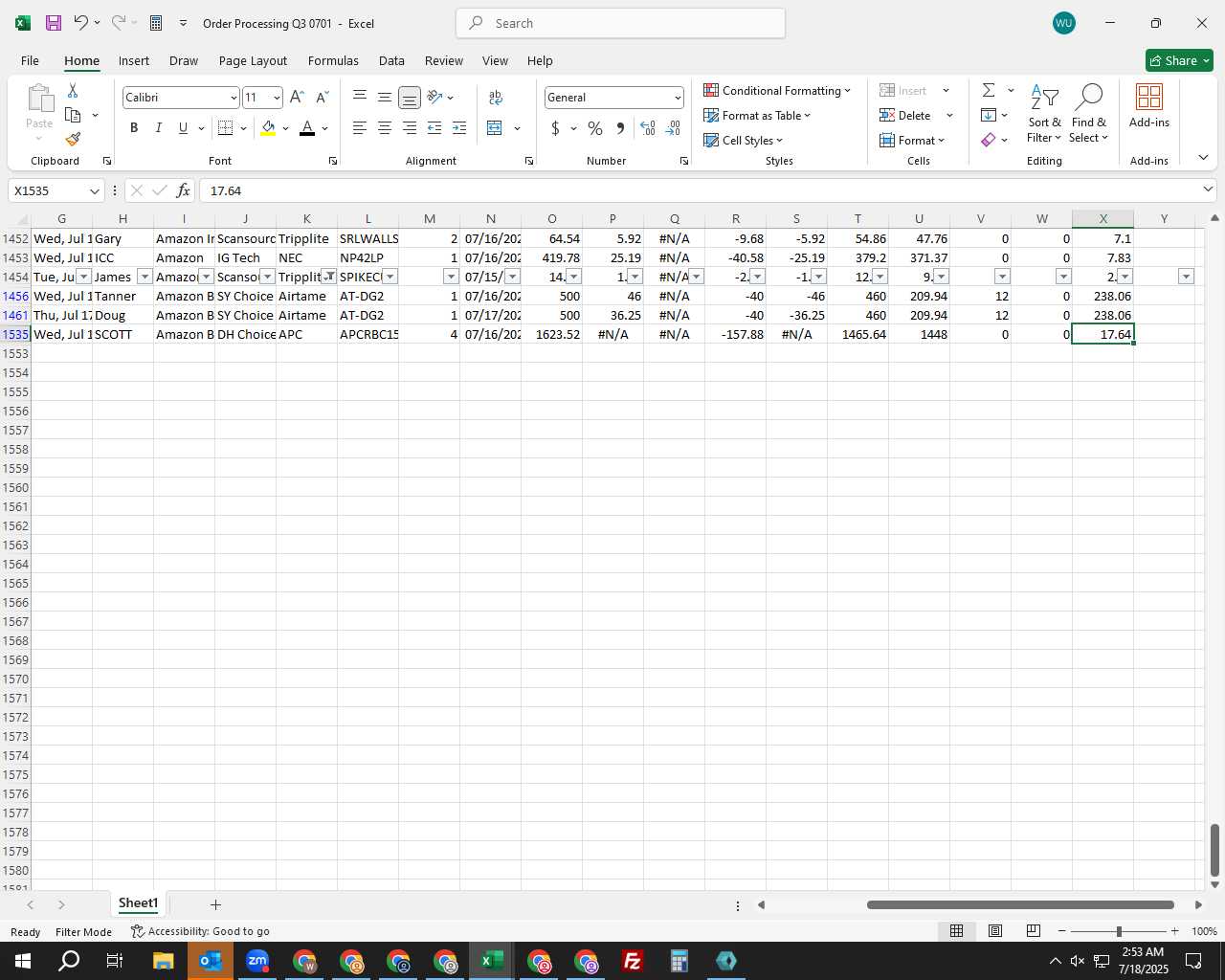1225x980 pixels.
Task: Open FileZilla from the taskbar
Action: coord(633,961)
